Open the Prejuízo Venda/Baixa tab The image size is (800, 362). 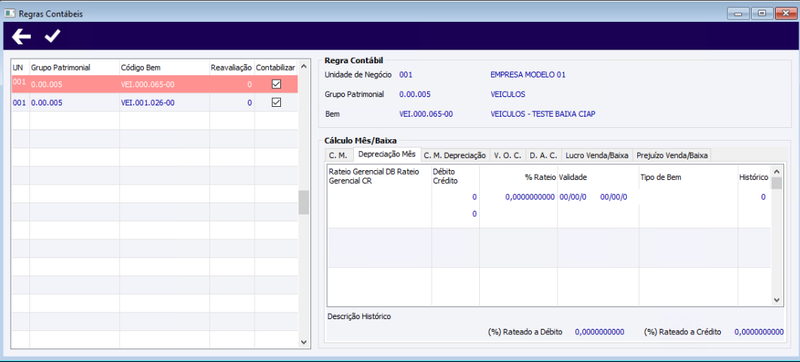[671, 155]
